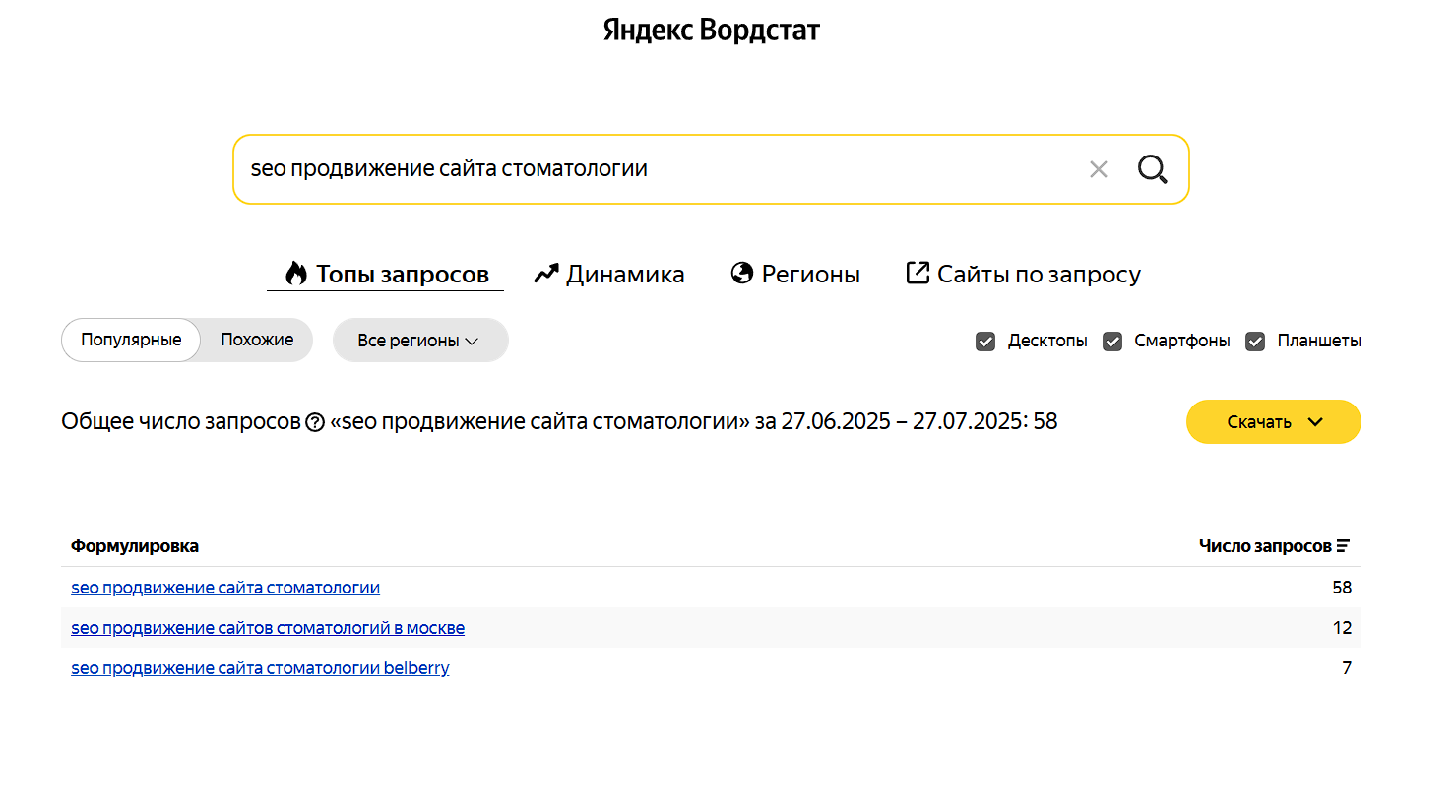Click the Общее число запросов summary text
The height and width of the screenshot is (812, 1456).
coord(559,421)
